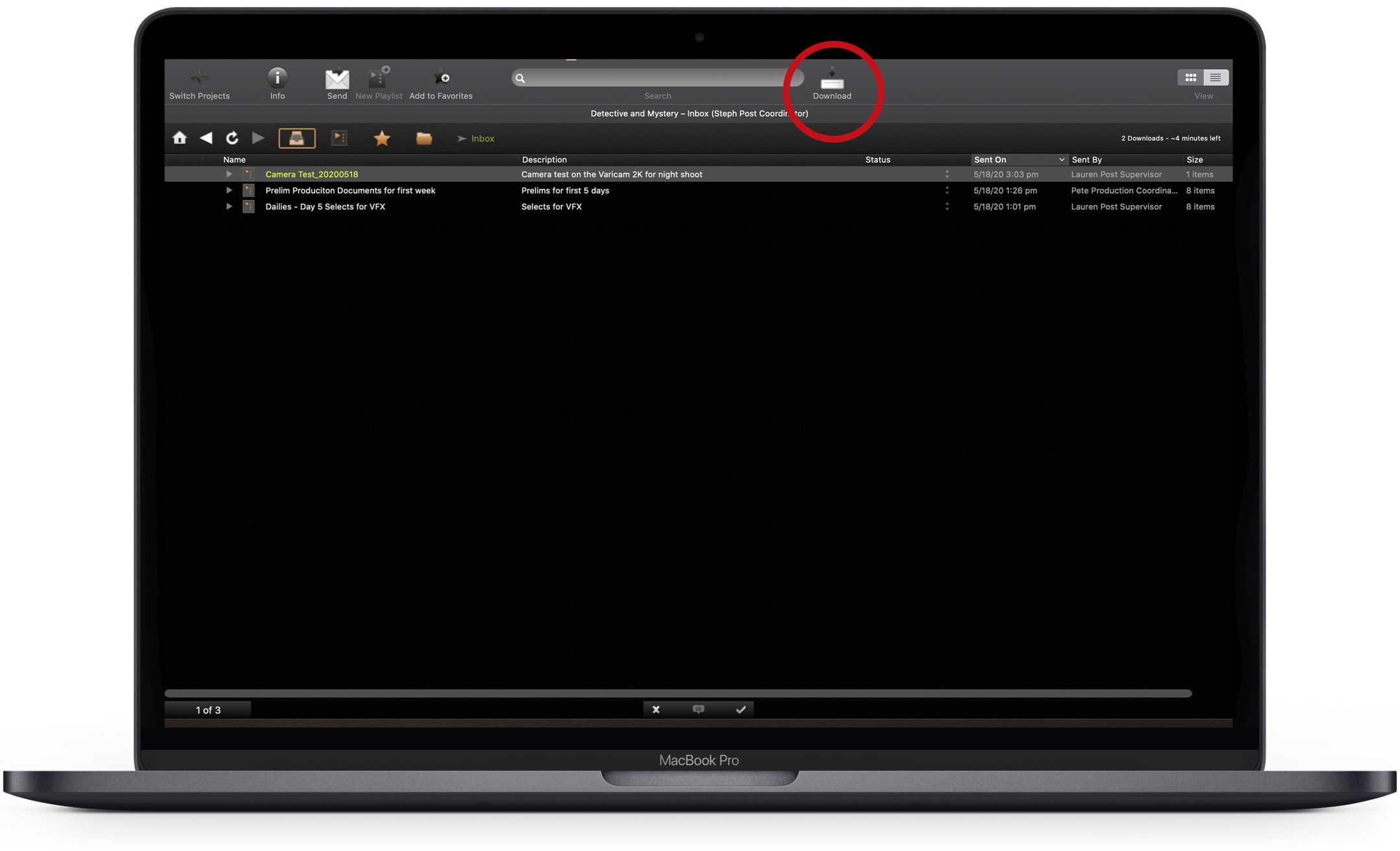Select the Inbox tray tab

click(297, 138)
